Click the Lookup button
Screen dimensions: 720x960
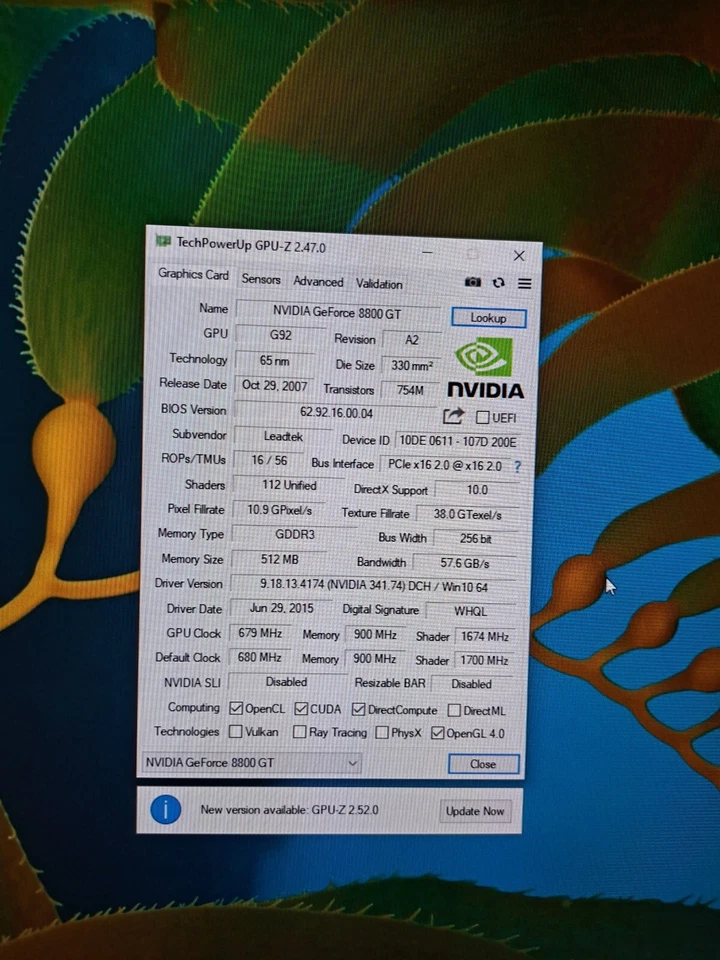tap(488, 318)
